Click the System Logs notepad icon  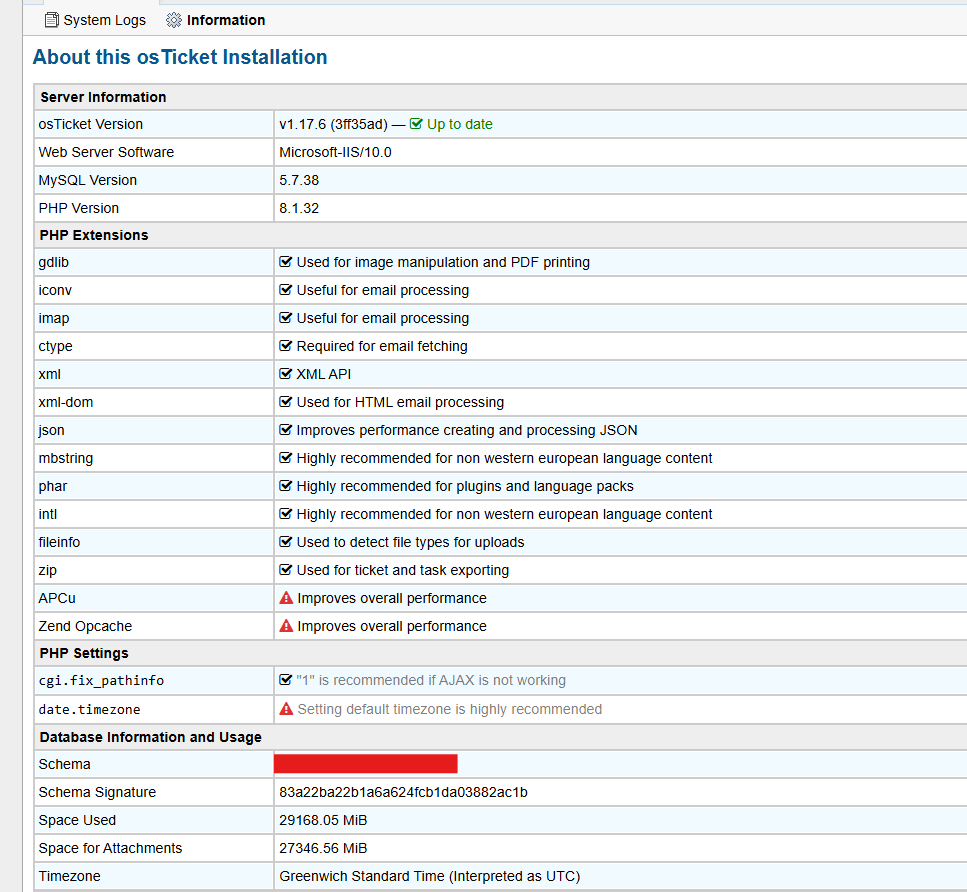coord(52,20)
